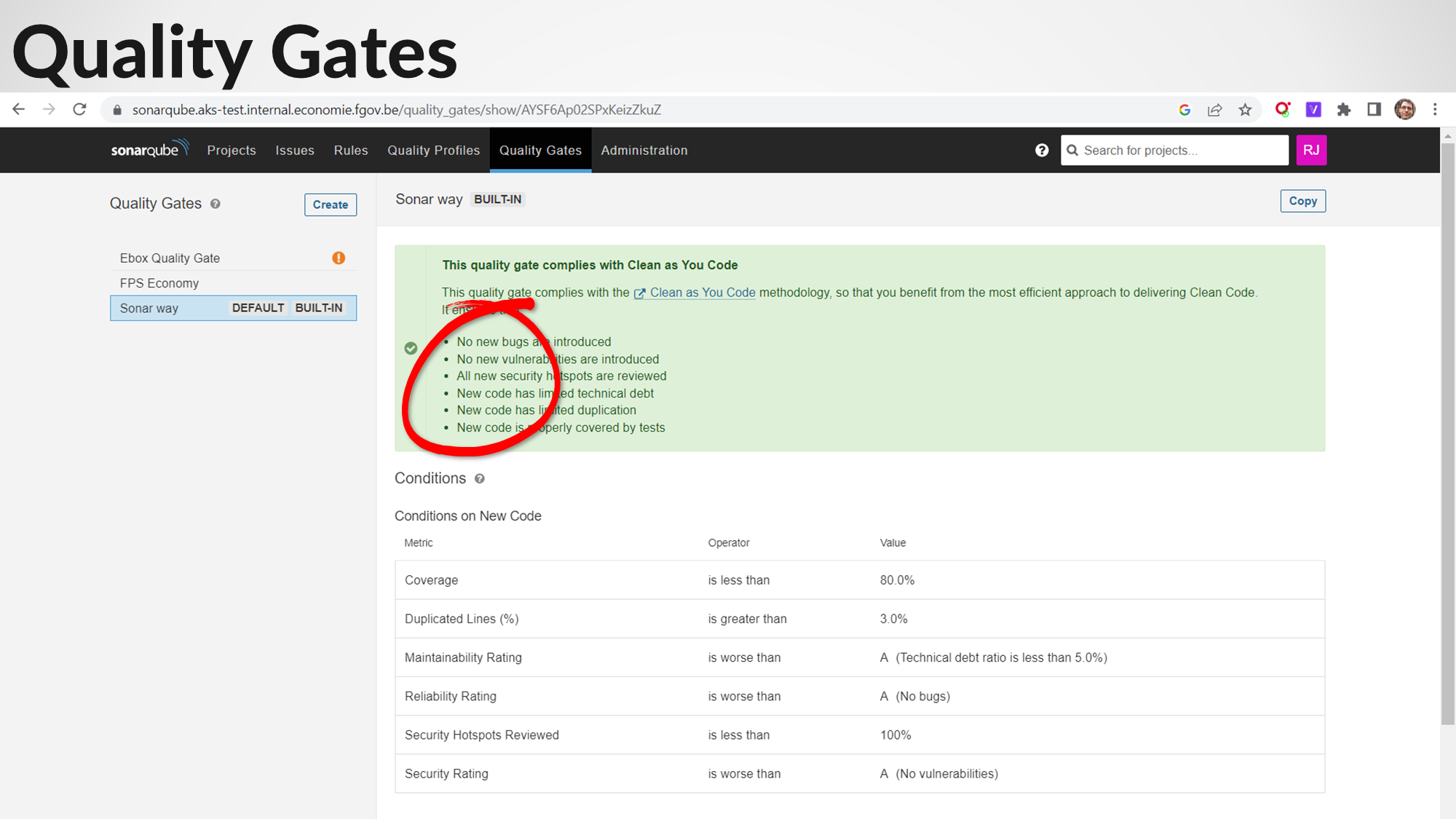
Task: Open the Clean as You Code link
Action: click(702, 293)
